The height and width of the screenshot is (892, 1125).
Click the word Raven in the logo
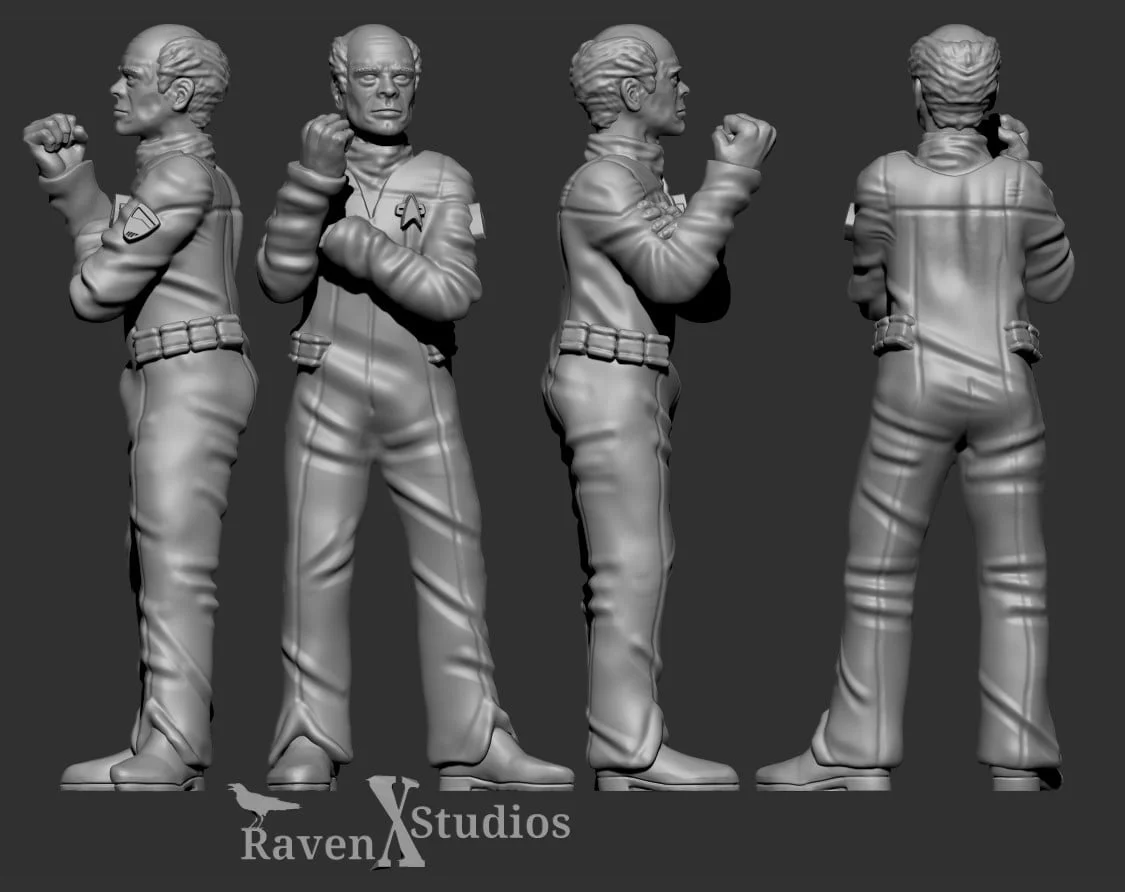point(310,838)
